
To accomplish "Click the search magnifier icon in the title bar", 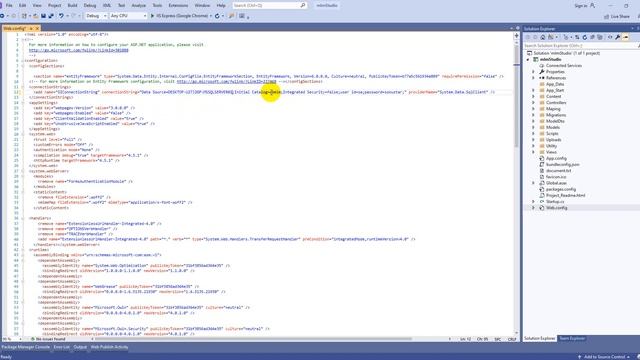I will [303, 5].
